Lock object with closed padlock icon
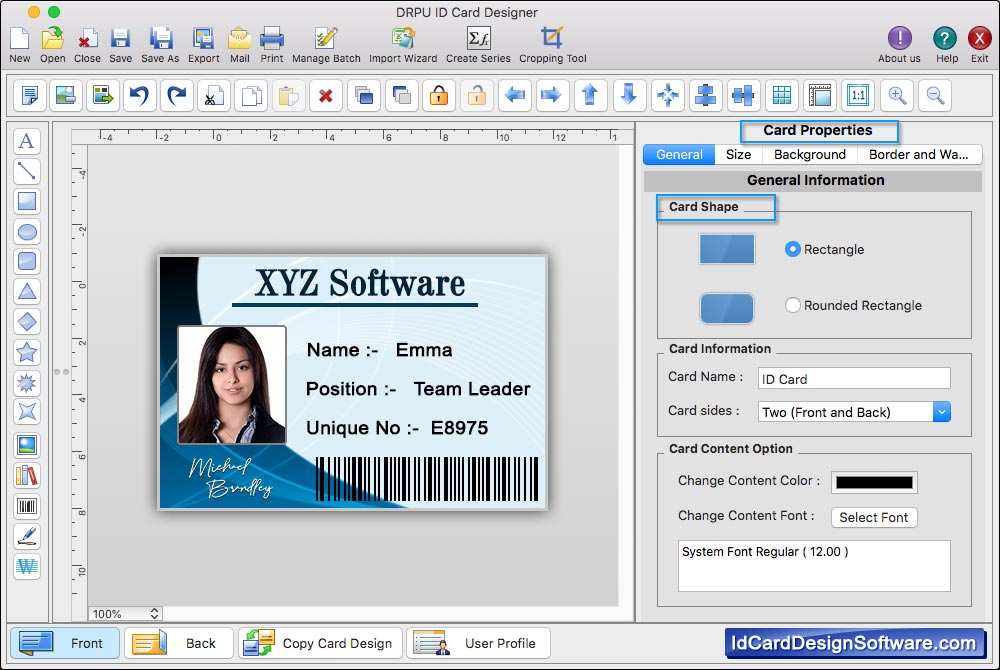 coord(439,96)
